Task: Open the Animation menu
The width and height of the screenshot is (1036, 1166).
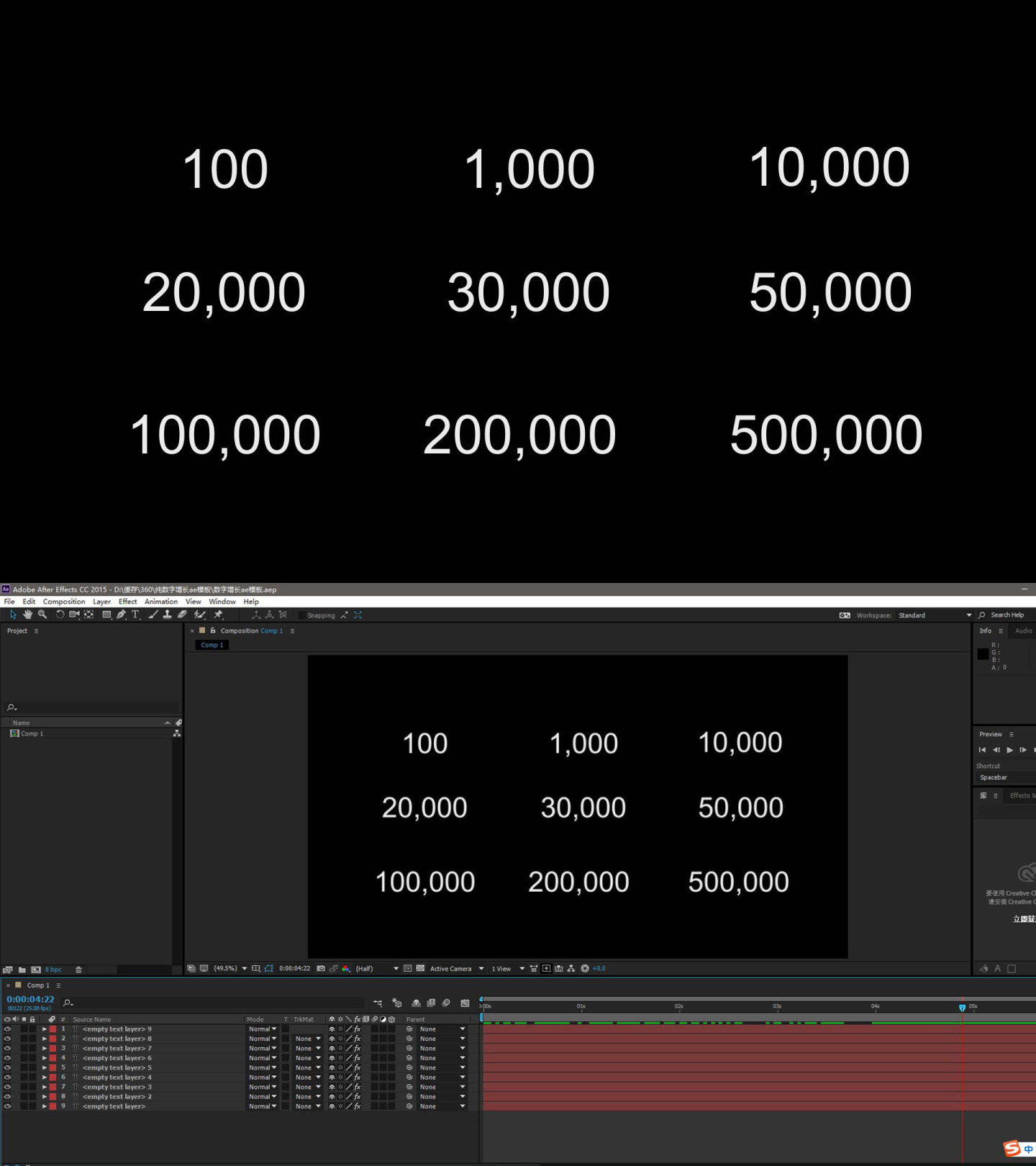Action: click(x=161, y=602)
